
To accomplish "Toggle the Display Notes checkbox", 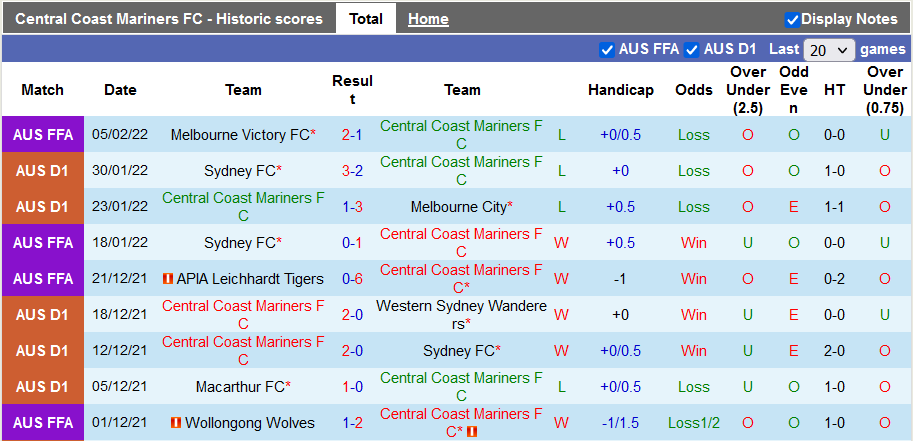I will pos(792,19).
